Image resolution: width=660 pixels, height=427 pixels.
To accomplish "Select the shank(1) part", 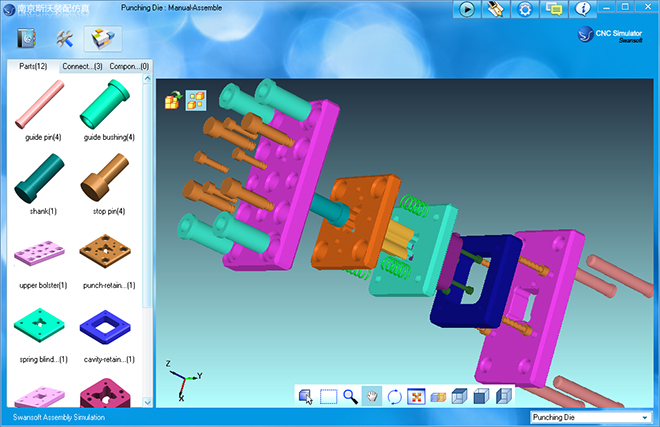I will point(41,180).
